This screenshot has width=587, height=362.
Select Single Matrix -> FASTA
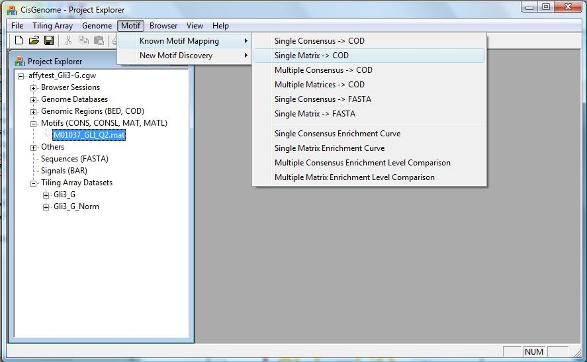tap(369, 114)
